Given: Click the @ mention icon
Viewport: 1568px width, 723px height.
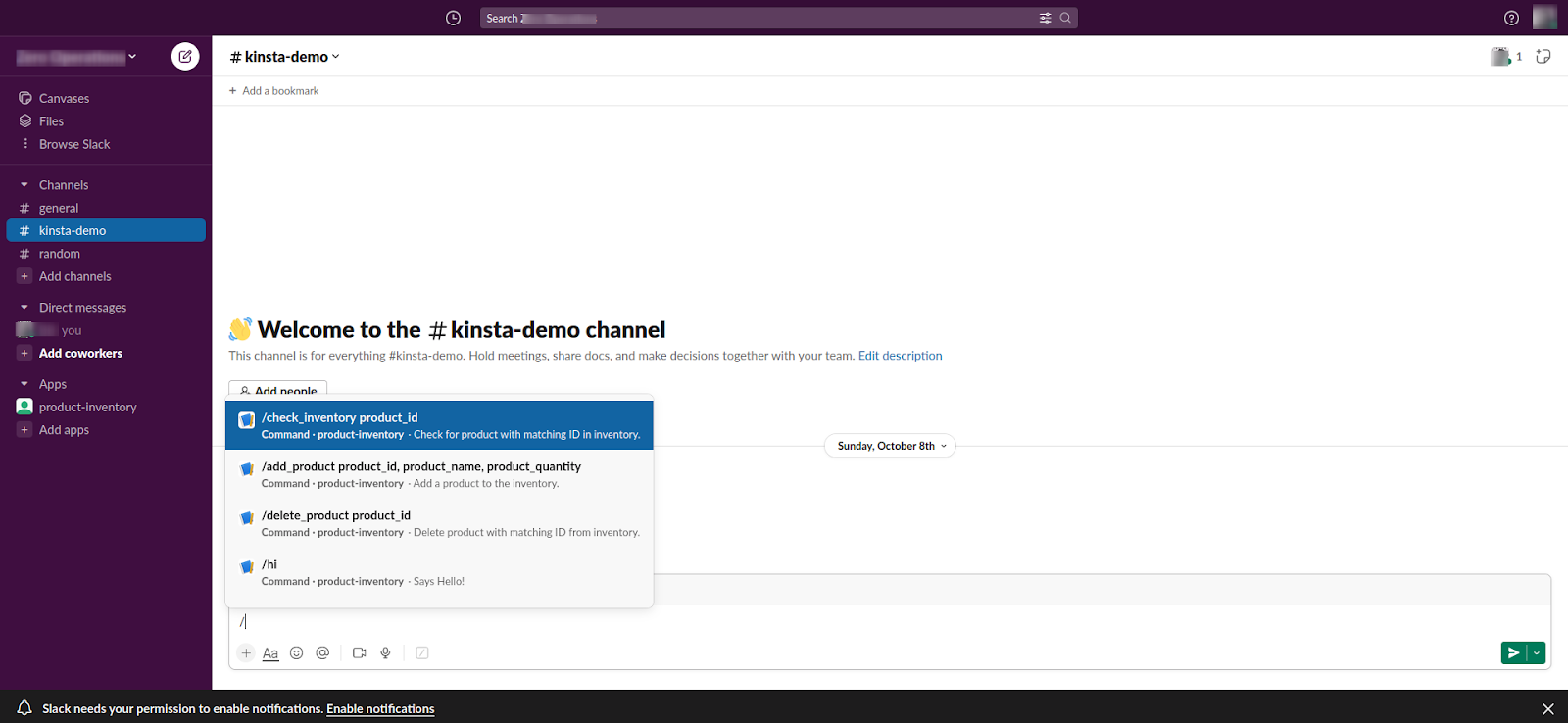Looking at the screenshot, I should [322, 652].
